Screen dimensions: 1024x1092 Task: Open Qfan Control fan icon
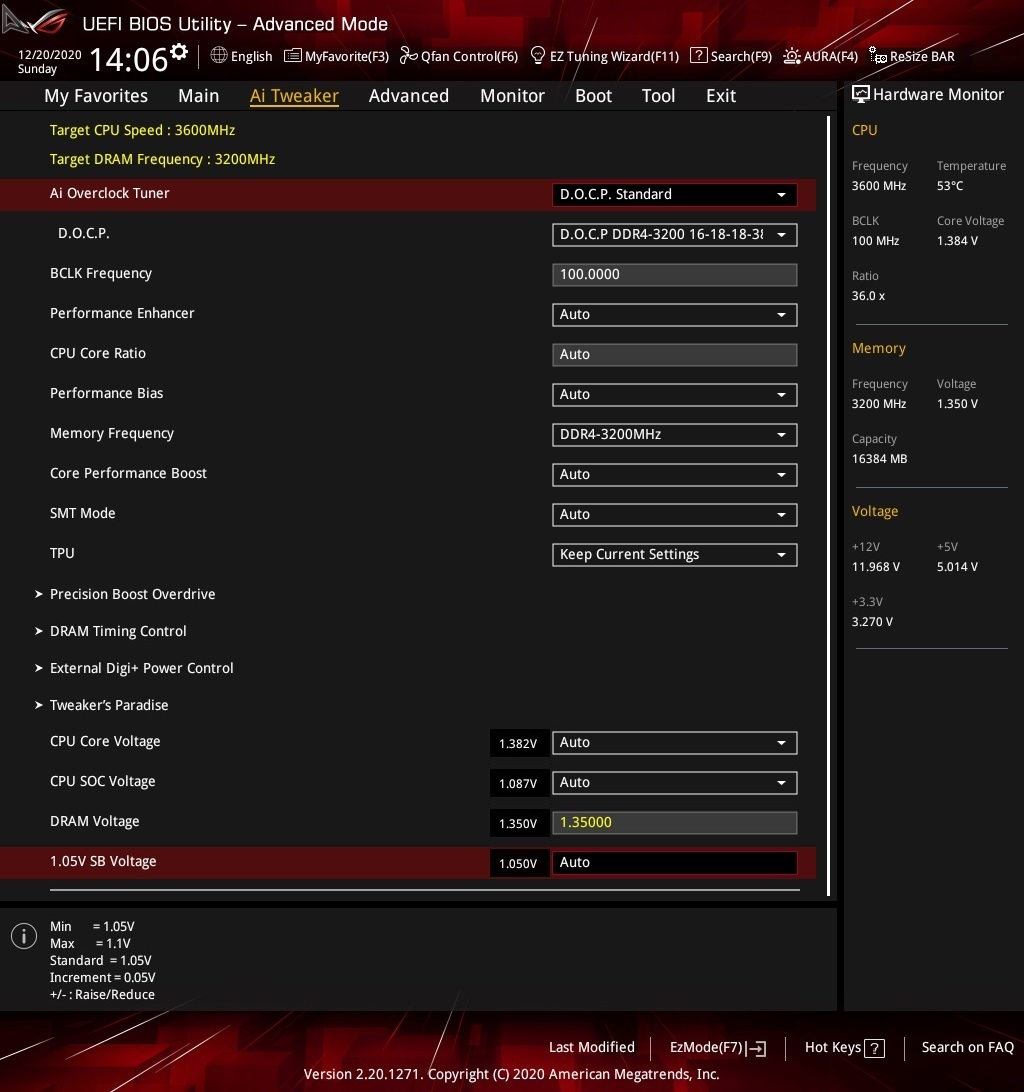coord(408,56)
